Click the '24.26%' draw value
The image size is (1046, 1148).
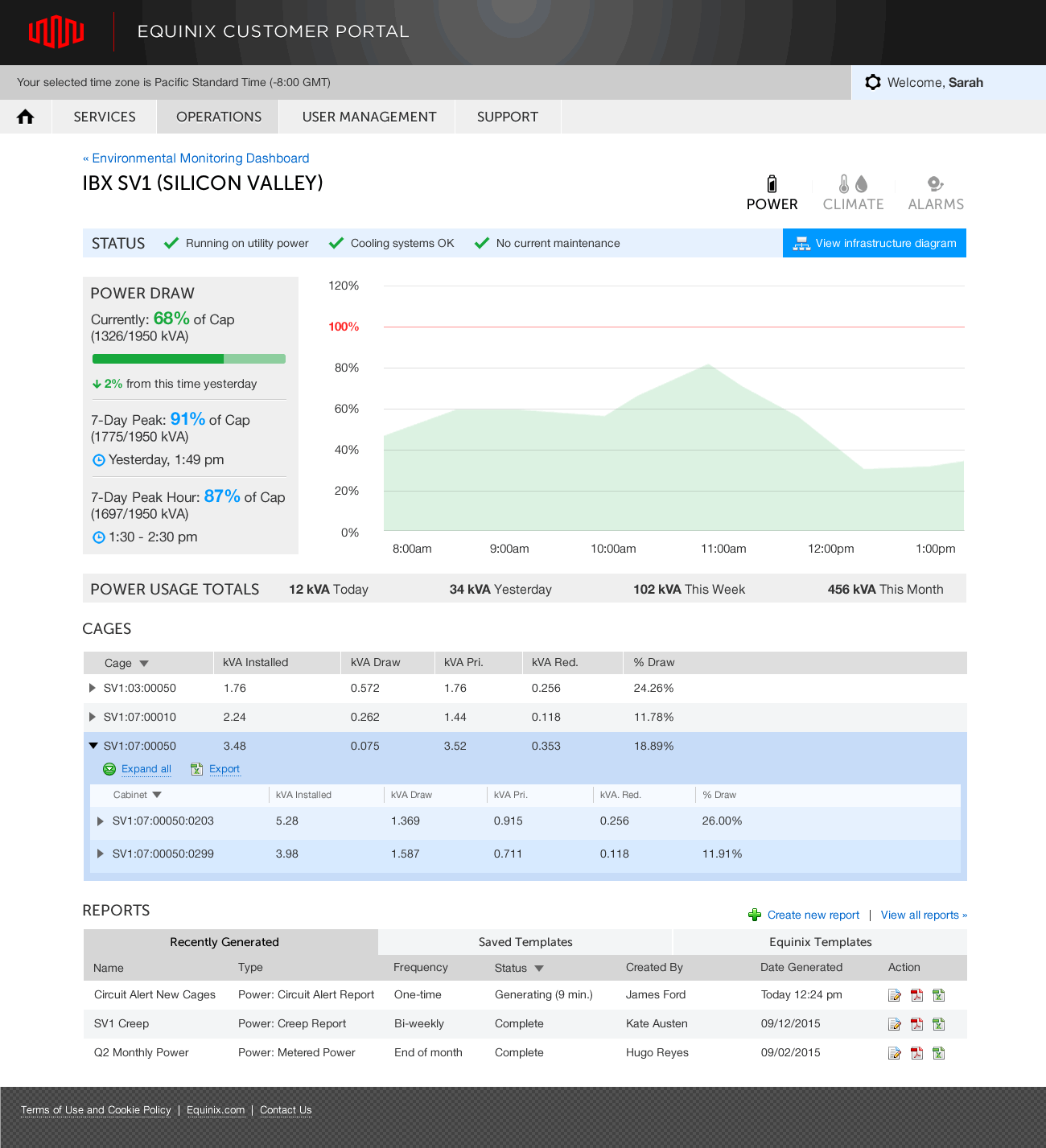tap(653, 689)
